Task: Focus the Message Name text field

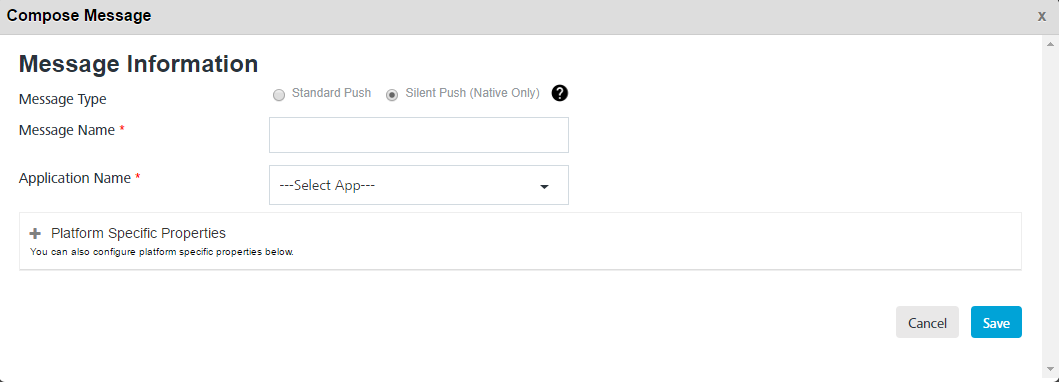Action: click(419, 135)
